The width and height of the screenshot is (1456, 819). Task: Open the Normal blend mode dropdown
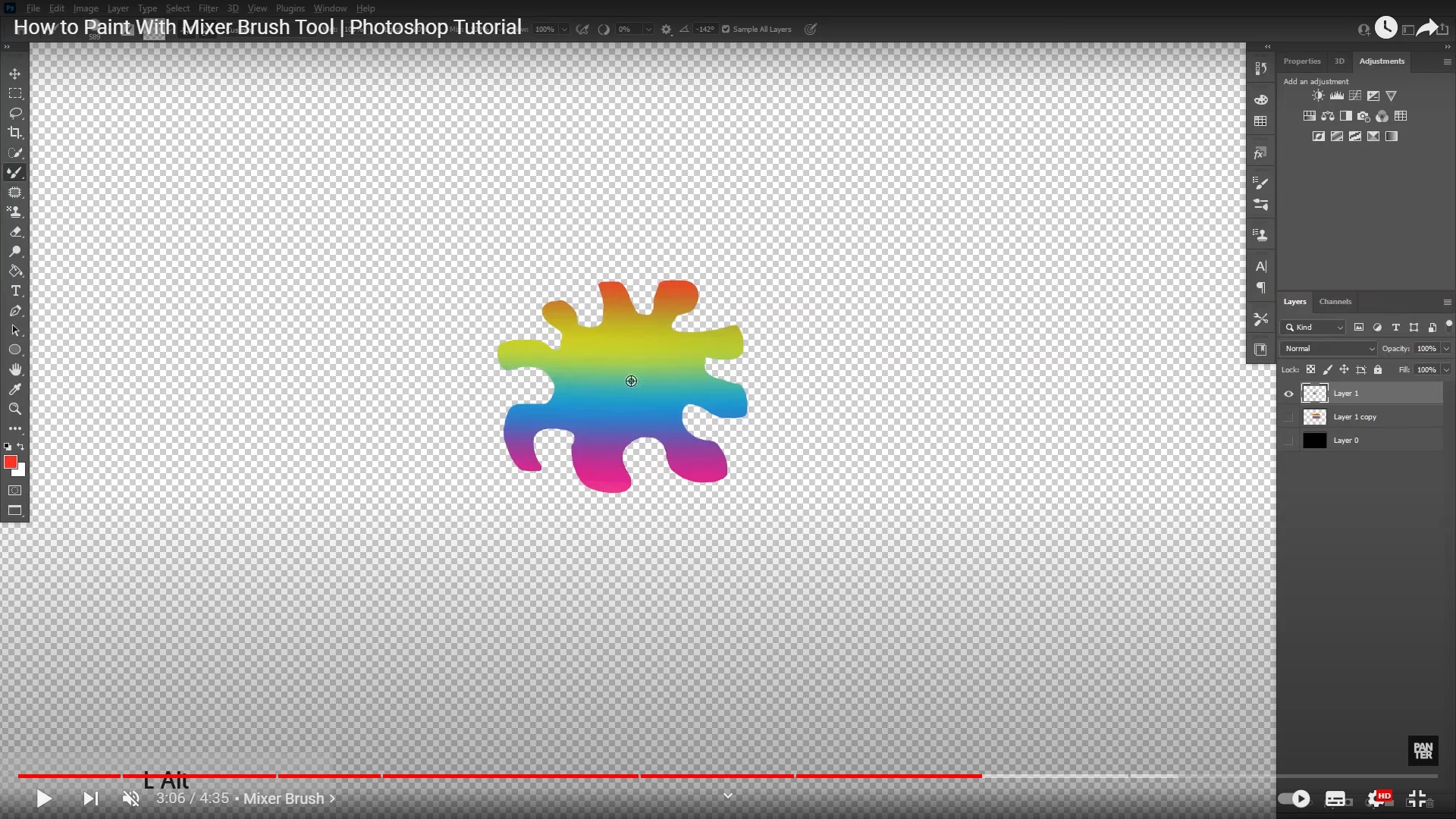click(1329, 349)
